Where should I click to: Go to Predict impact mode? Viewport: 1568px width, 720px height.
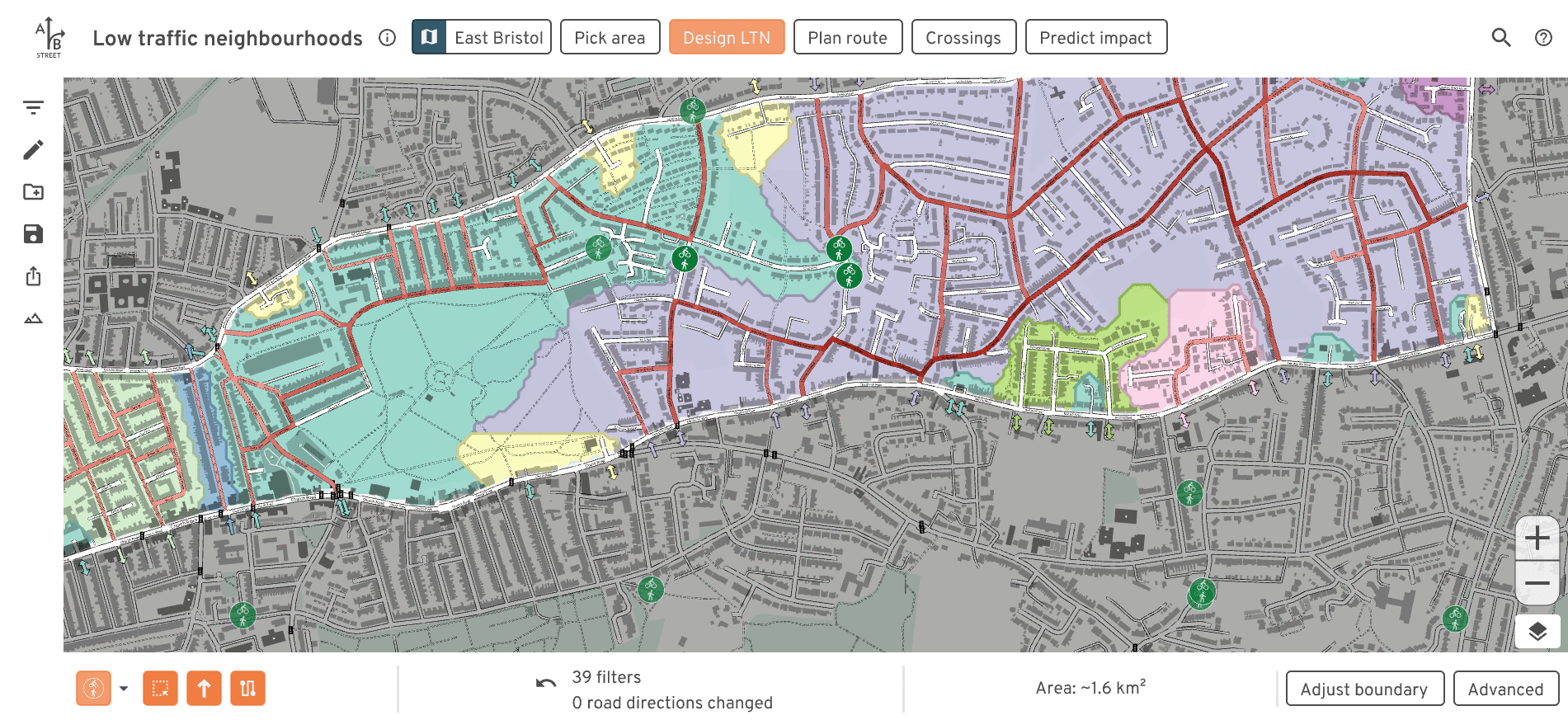pyautogui.click(x=1096, y=37)
